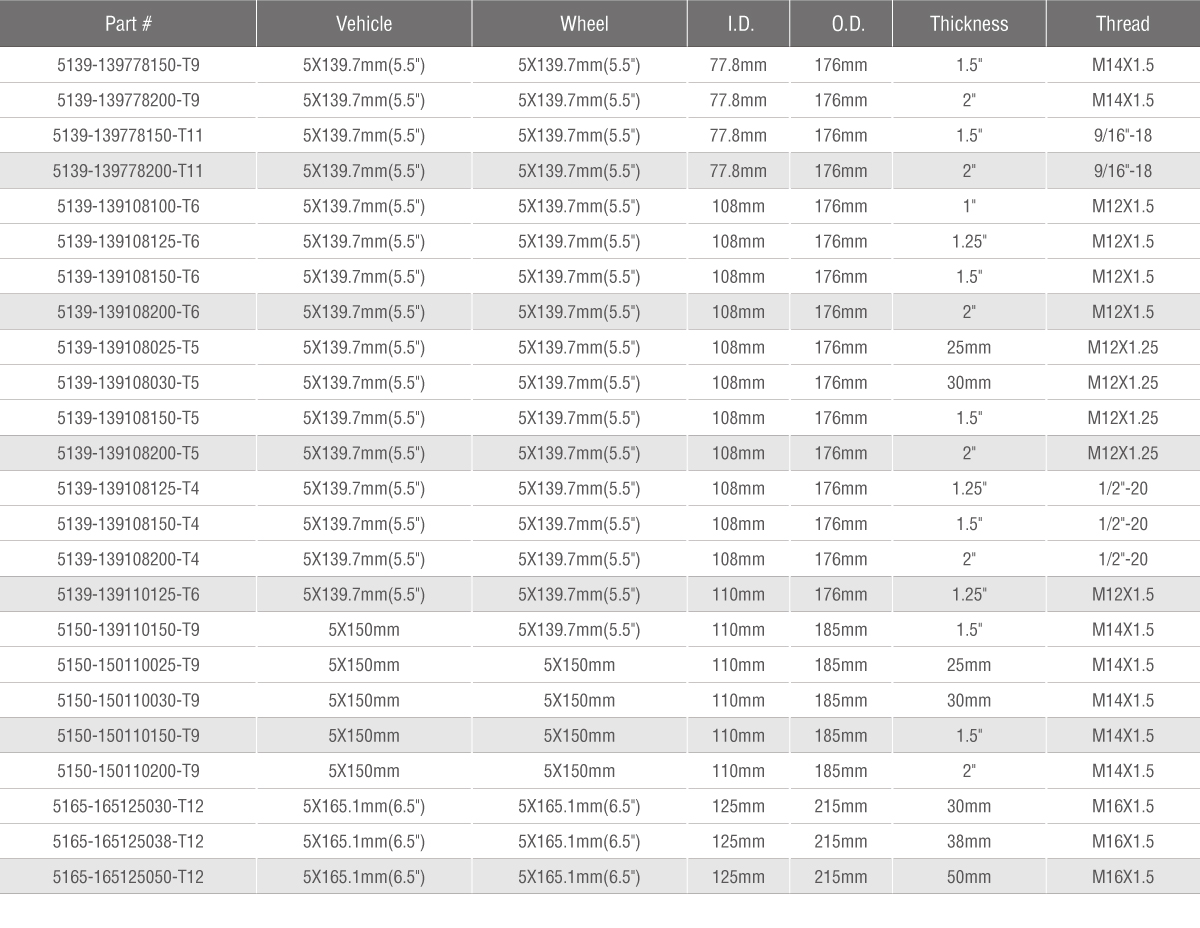Click part number 5139-139108100-T6
This screenshot has width=1200, height=928.
[x=128, y=206]
